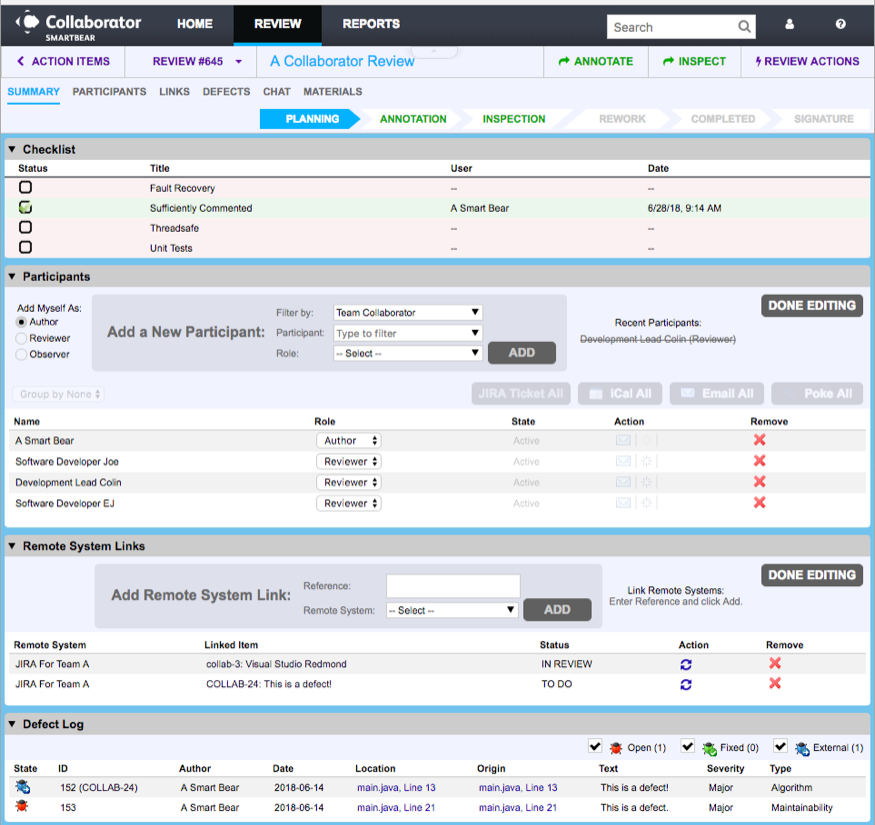Click Done Editing in Participants section

[812, 306]
